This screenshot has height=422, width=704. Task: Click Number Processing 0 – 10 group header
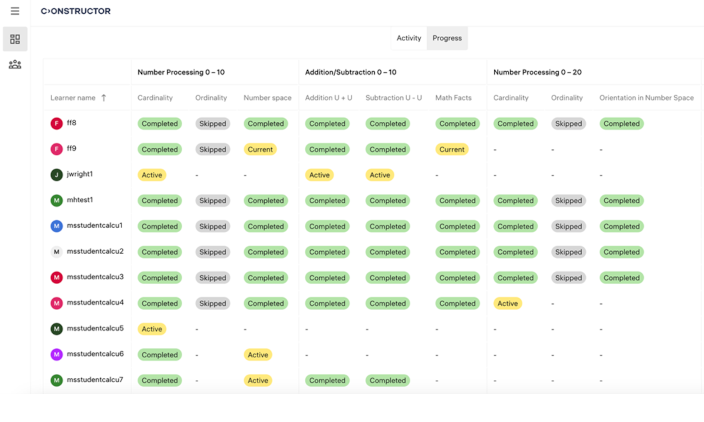pos(181,72)
